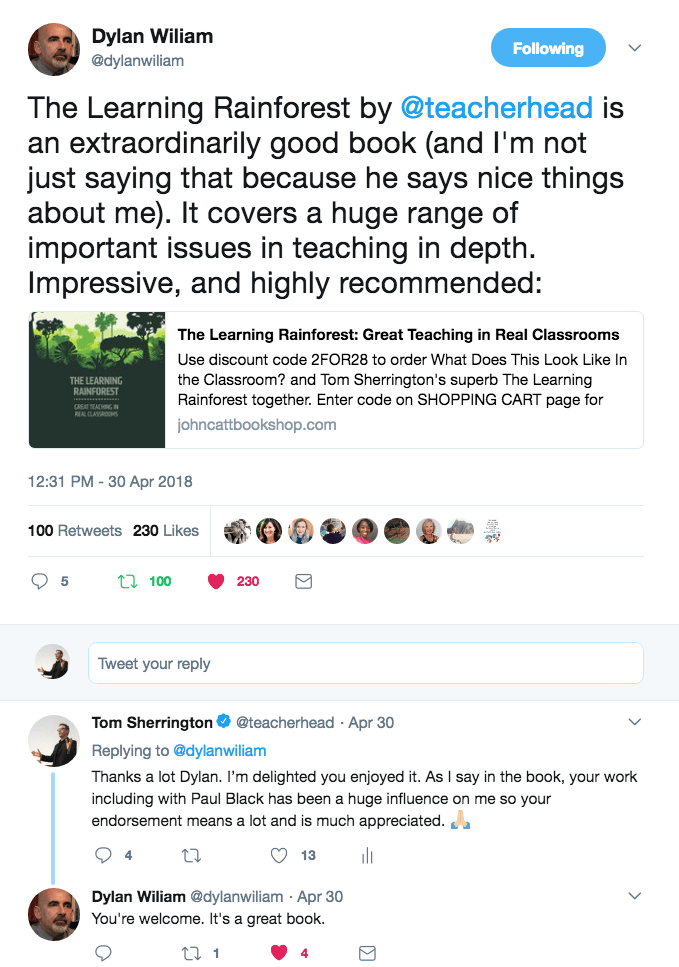Reply icon on Dylan Wiliam's last tweet
Viewport: 679px width, 967px height.
pos(103,953)
